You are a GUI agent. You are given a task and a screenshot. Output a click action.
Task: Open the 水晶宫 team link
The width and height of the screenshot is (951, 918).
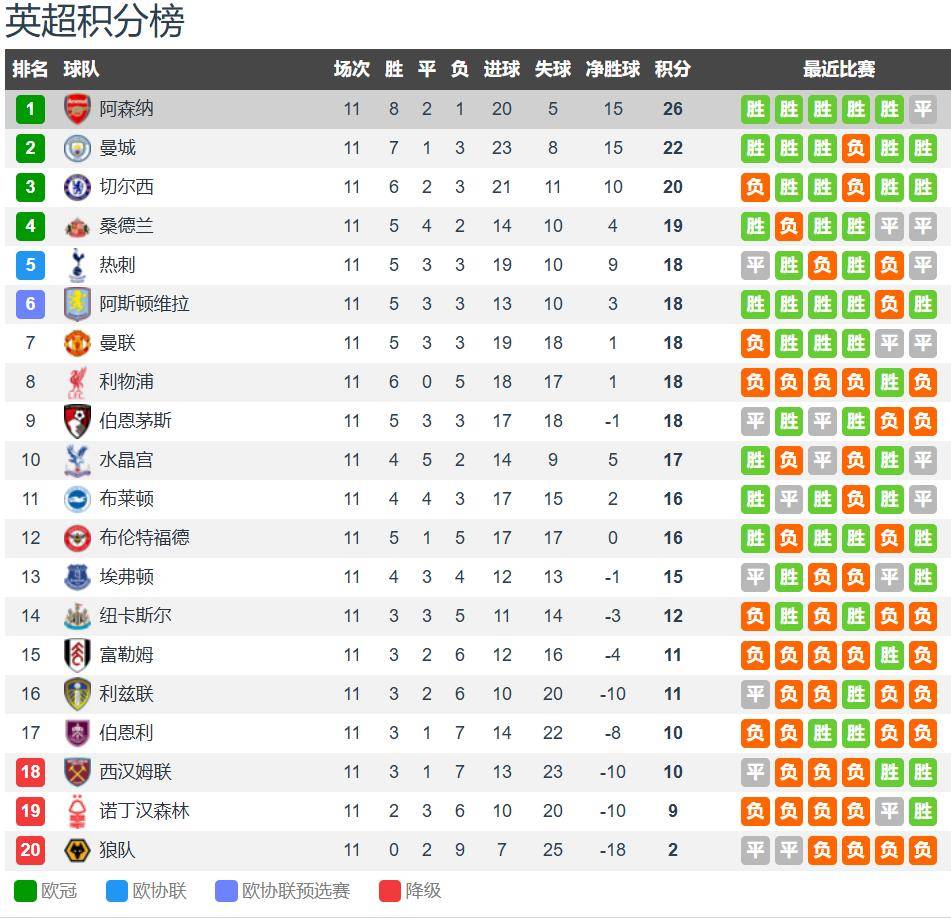coord(126,460)
